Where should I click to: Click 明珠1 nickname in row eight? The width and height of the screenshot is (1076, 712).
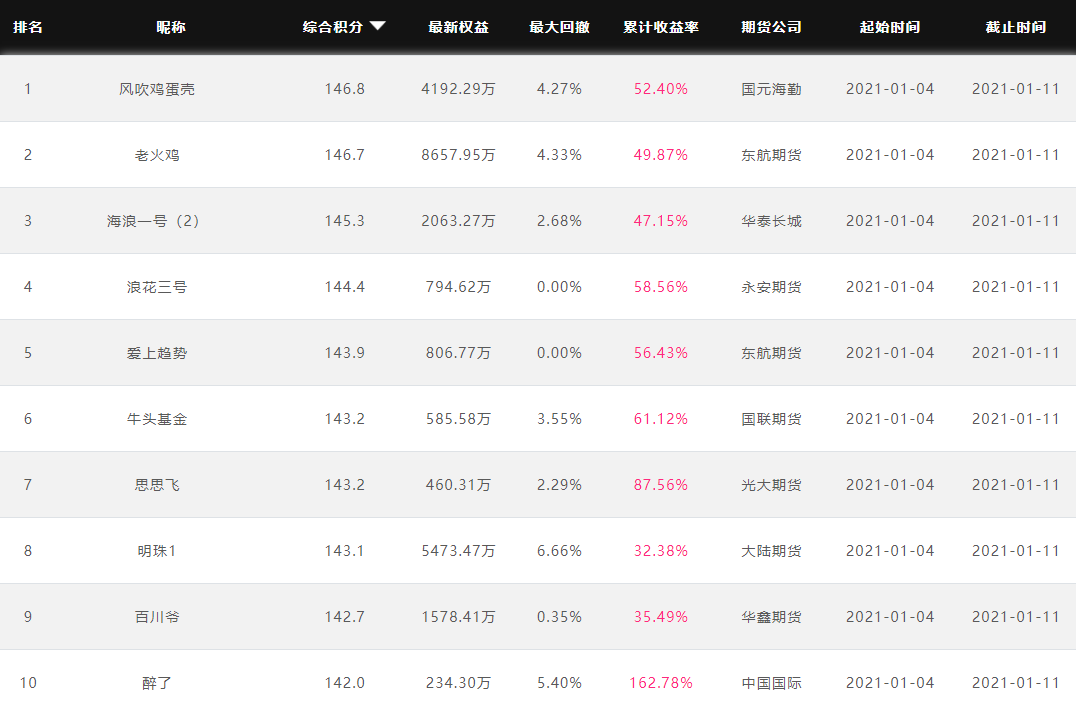[x=157, y=551]
